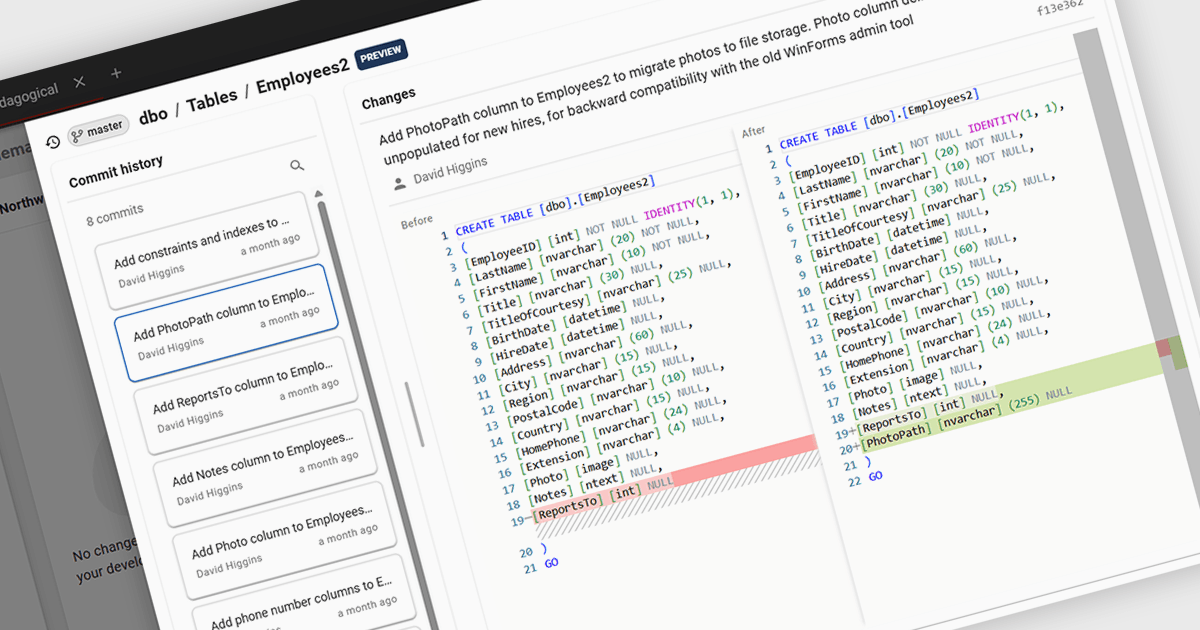Click the GO line 21 in Before pane
The width and height of the screenshot is (1200, 630).
[551, 565]
